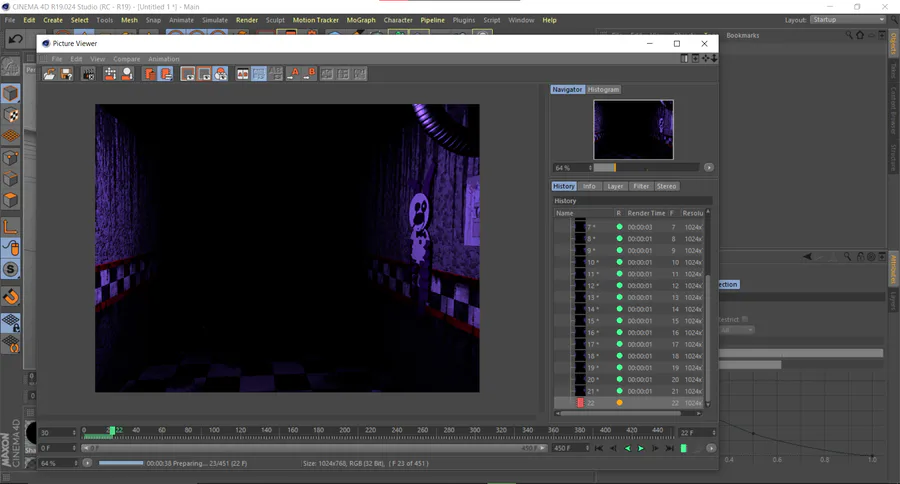Open the Picture Viewer File menu
900x484 pixels.
pyautogui.click(x=57, y=59)
